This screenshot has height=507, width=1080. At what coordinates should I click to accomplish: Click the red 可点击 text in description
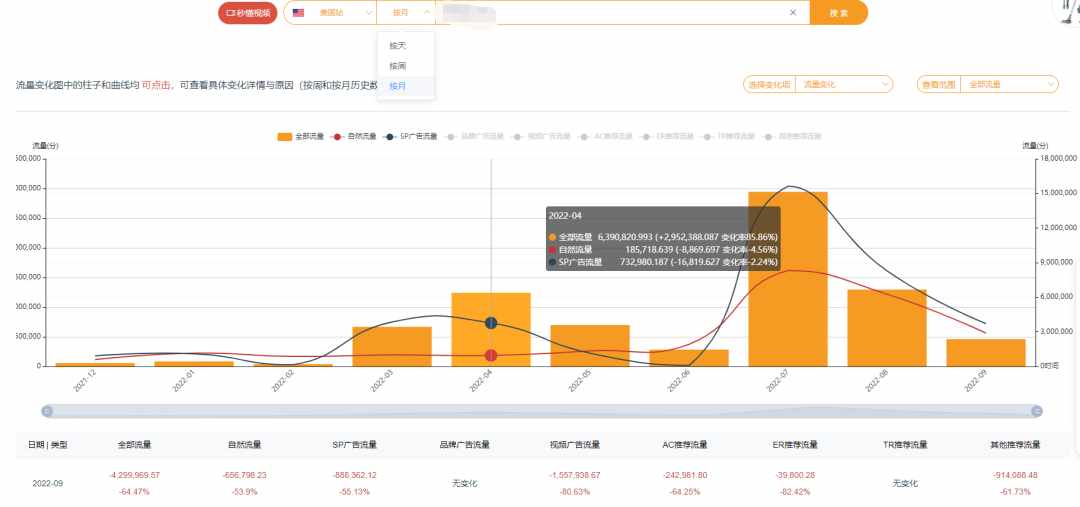[157, 85]
